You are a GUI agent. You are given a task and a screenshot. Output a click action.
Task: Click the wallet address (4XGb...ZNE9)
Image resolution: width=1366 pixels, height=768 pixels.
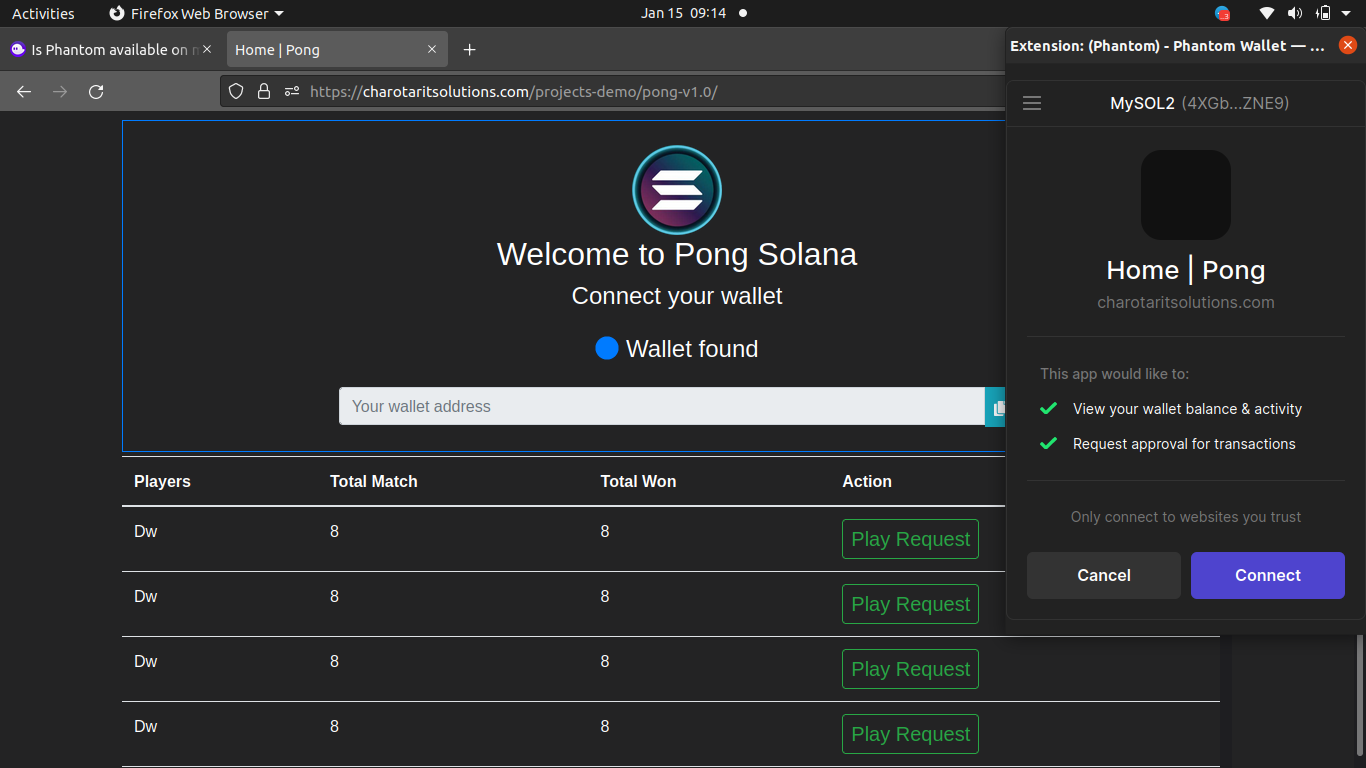1235,103
